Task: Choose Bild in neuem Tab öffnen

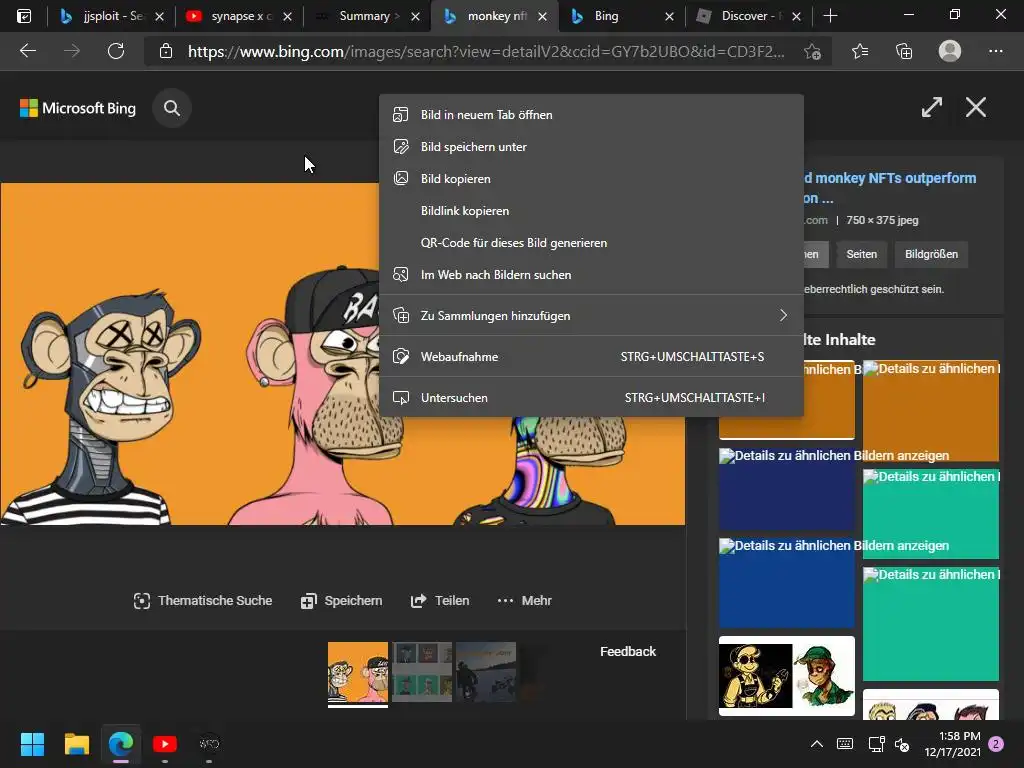Action: [x=591, y=114]
